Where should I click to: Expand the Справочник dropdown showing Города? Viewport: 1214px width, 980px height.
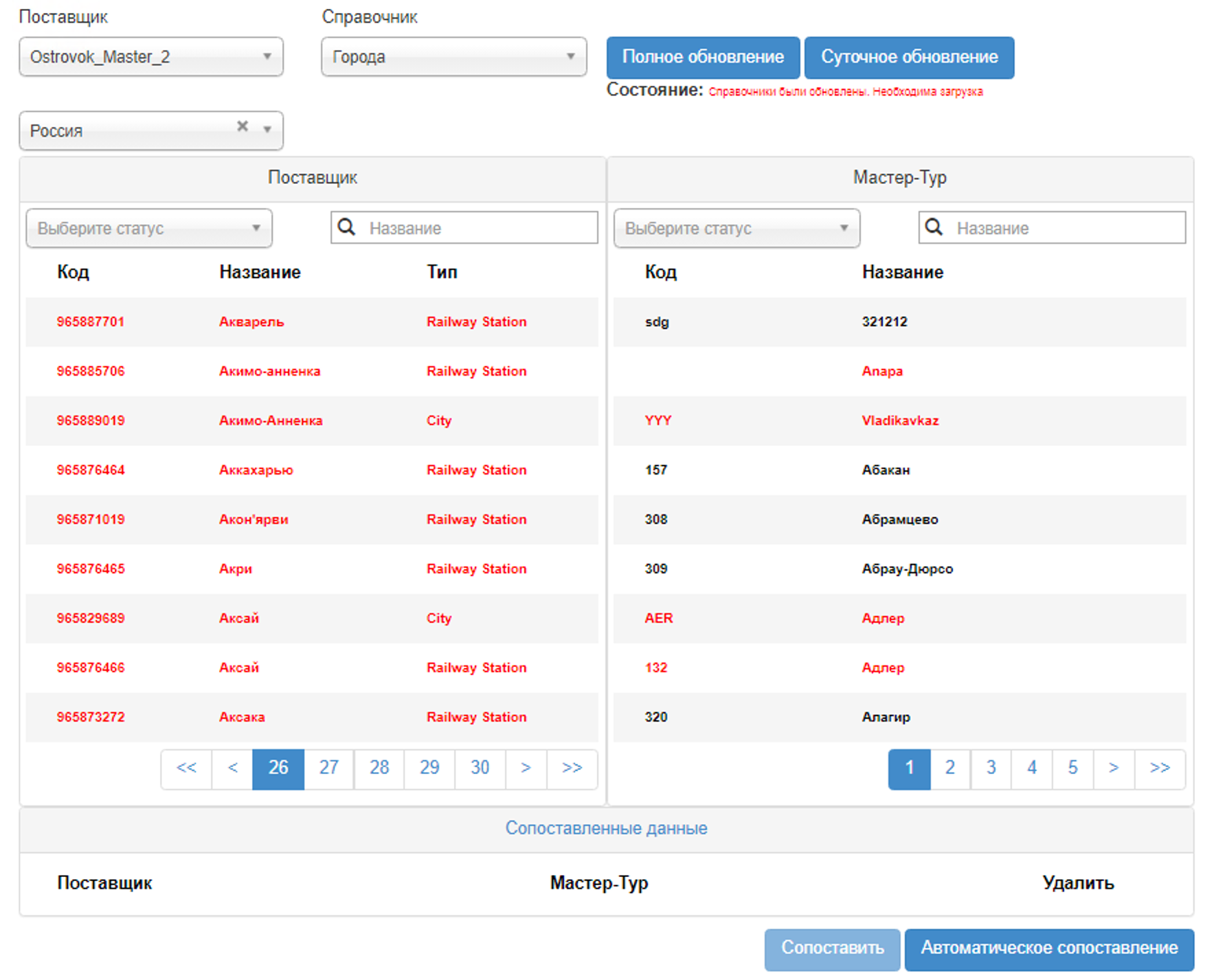pyautogui.click(x=453, y=57)
